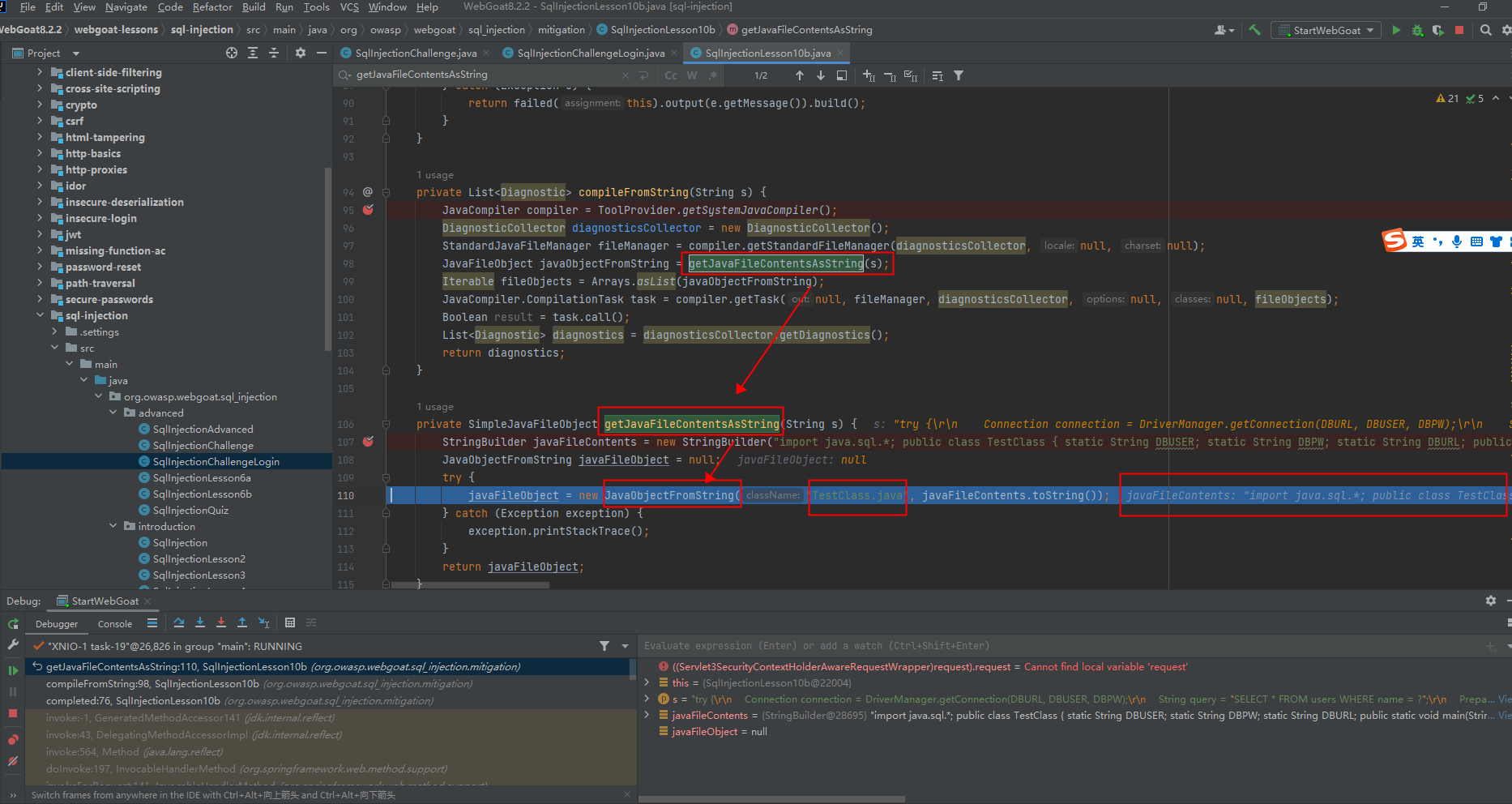This screenshot has width=1512, height=804.
Task: Click the editor horizontal scrollbar
Action: tap(470, 584)
